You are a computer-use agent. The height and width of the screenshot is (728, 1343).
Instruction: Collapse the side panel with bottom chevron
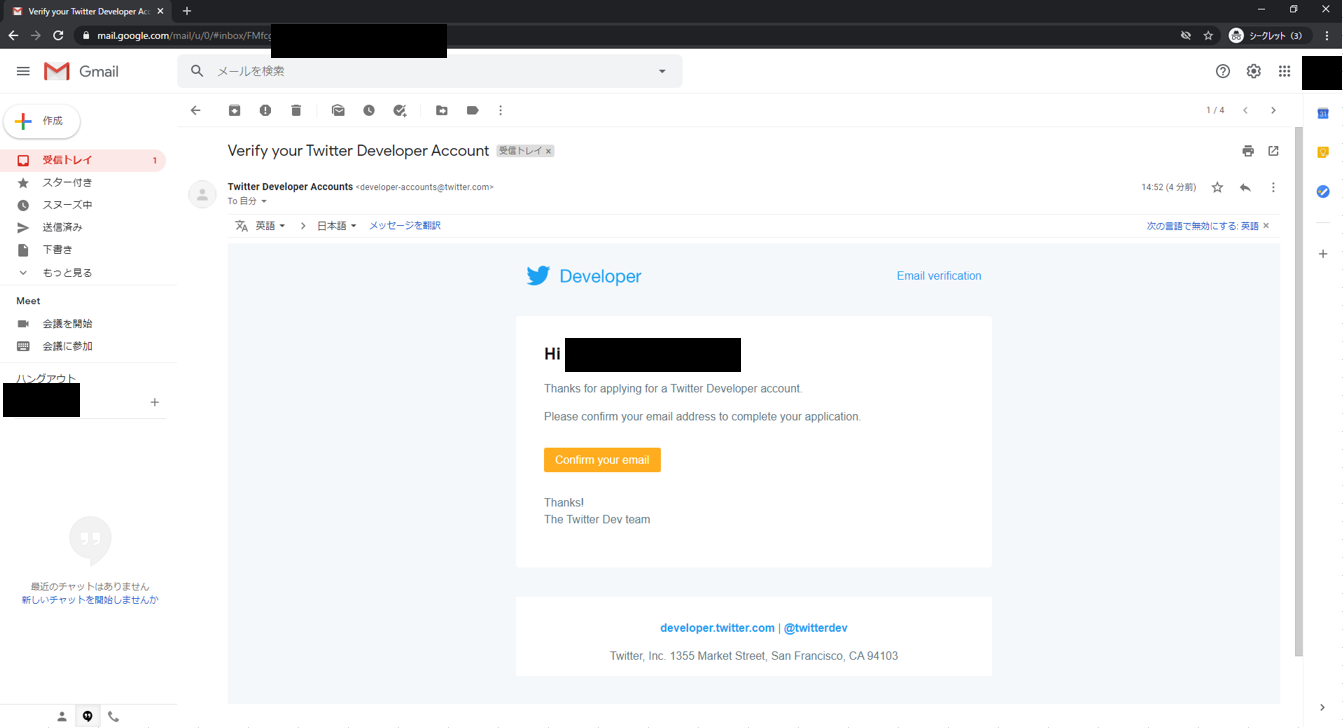point(1323,708)
